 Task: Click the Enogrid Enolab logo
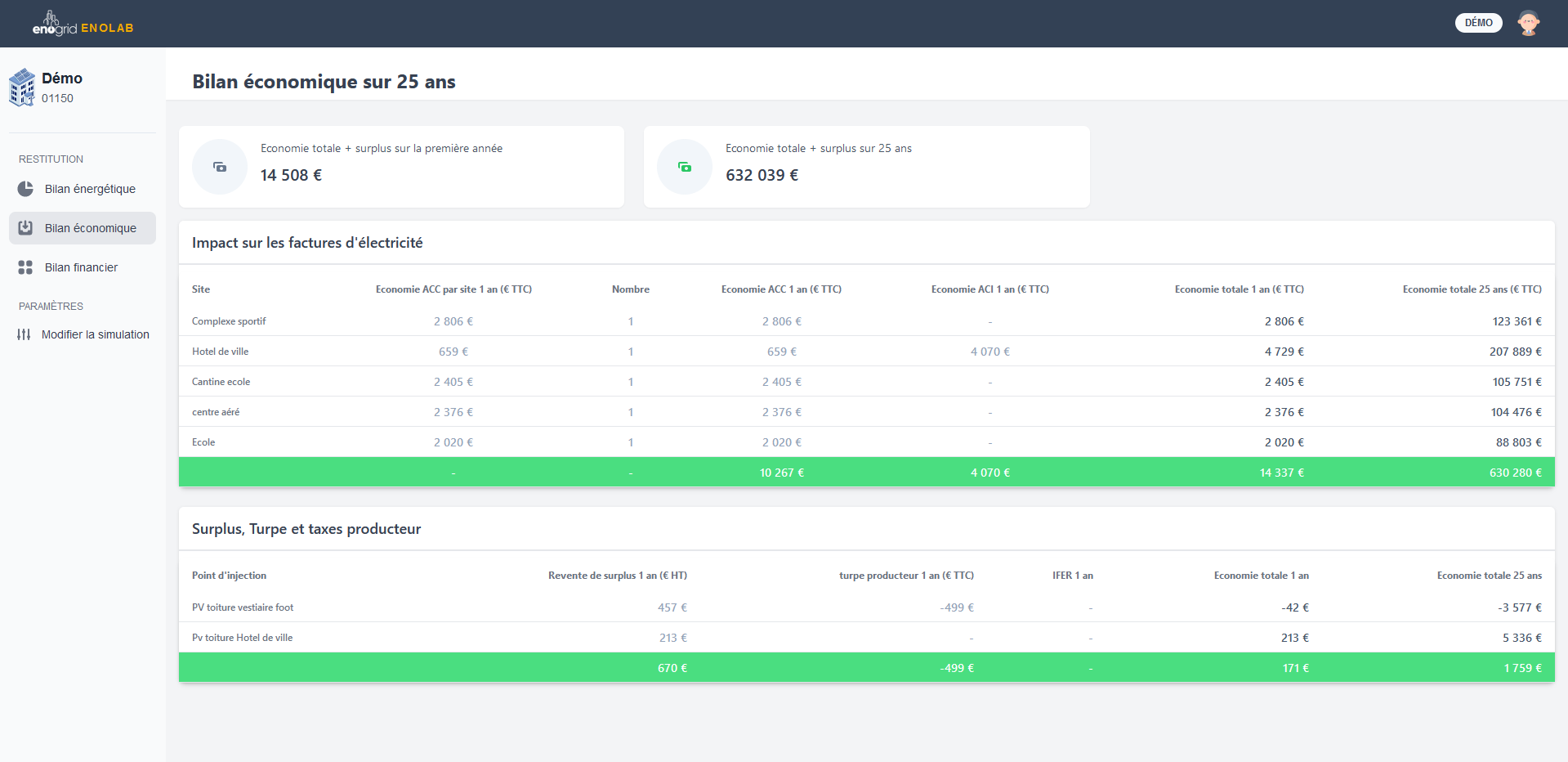coord(83,25)
